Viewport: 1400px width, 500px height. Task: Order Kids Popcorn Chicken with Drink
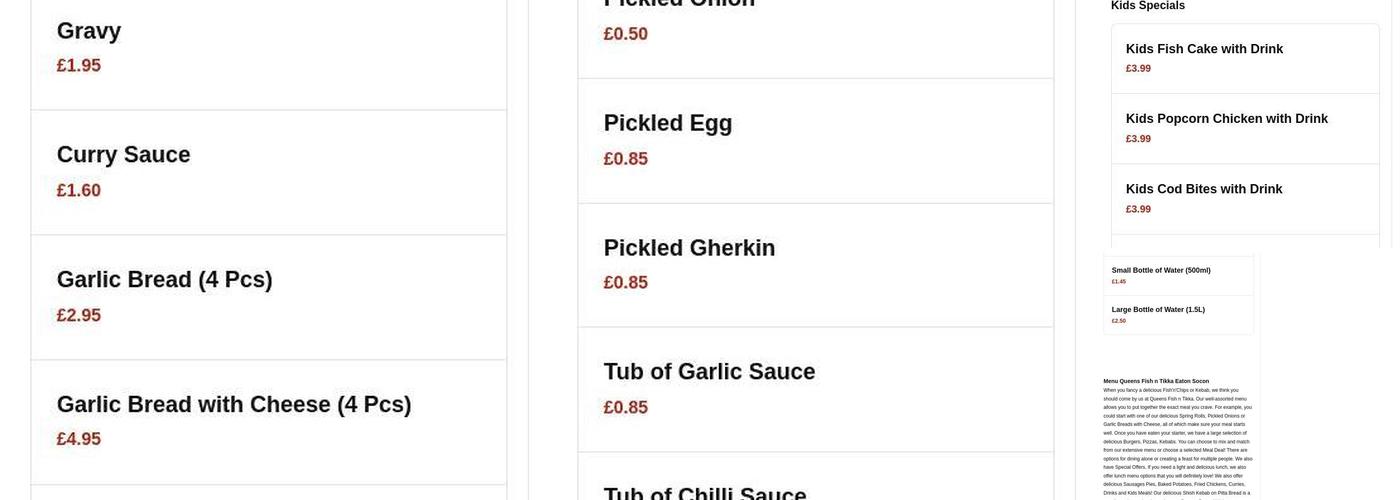(1226, 119)
